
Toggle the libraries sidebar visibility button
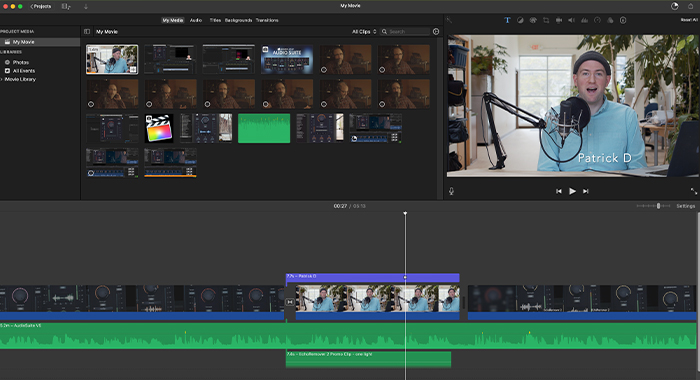pos(87,32)
